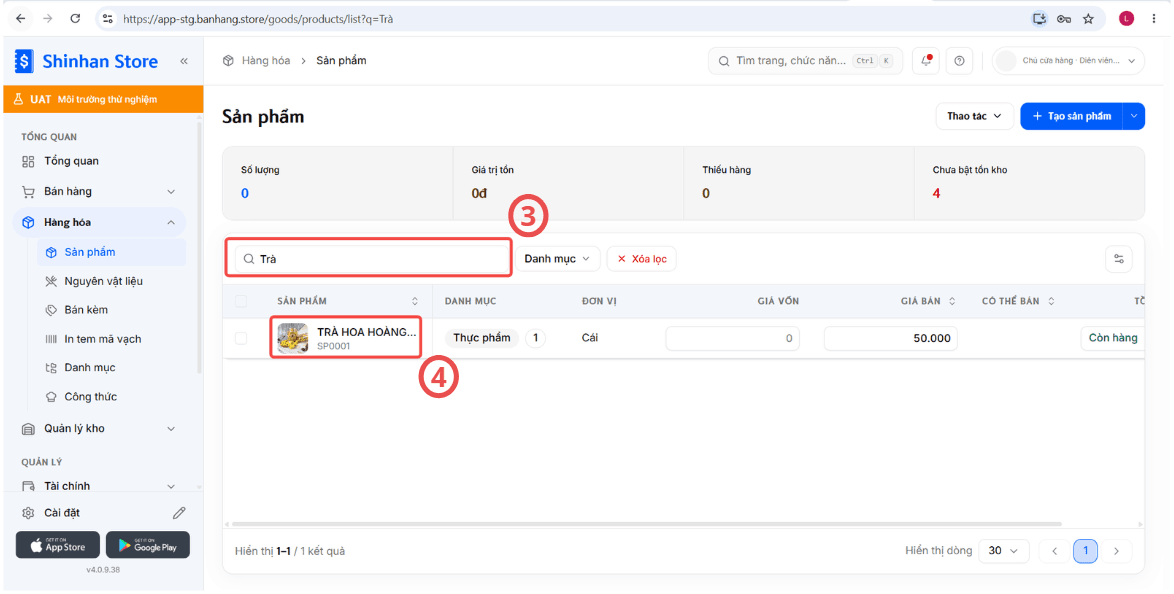The height and width of the screenshot is (594, 1174).
Task: Open the Danh mục filter dropdown
Action: click(558, 258)
